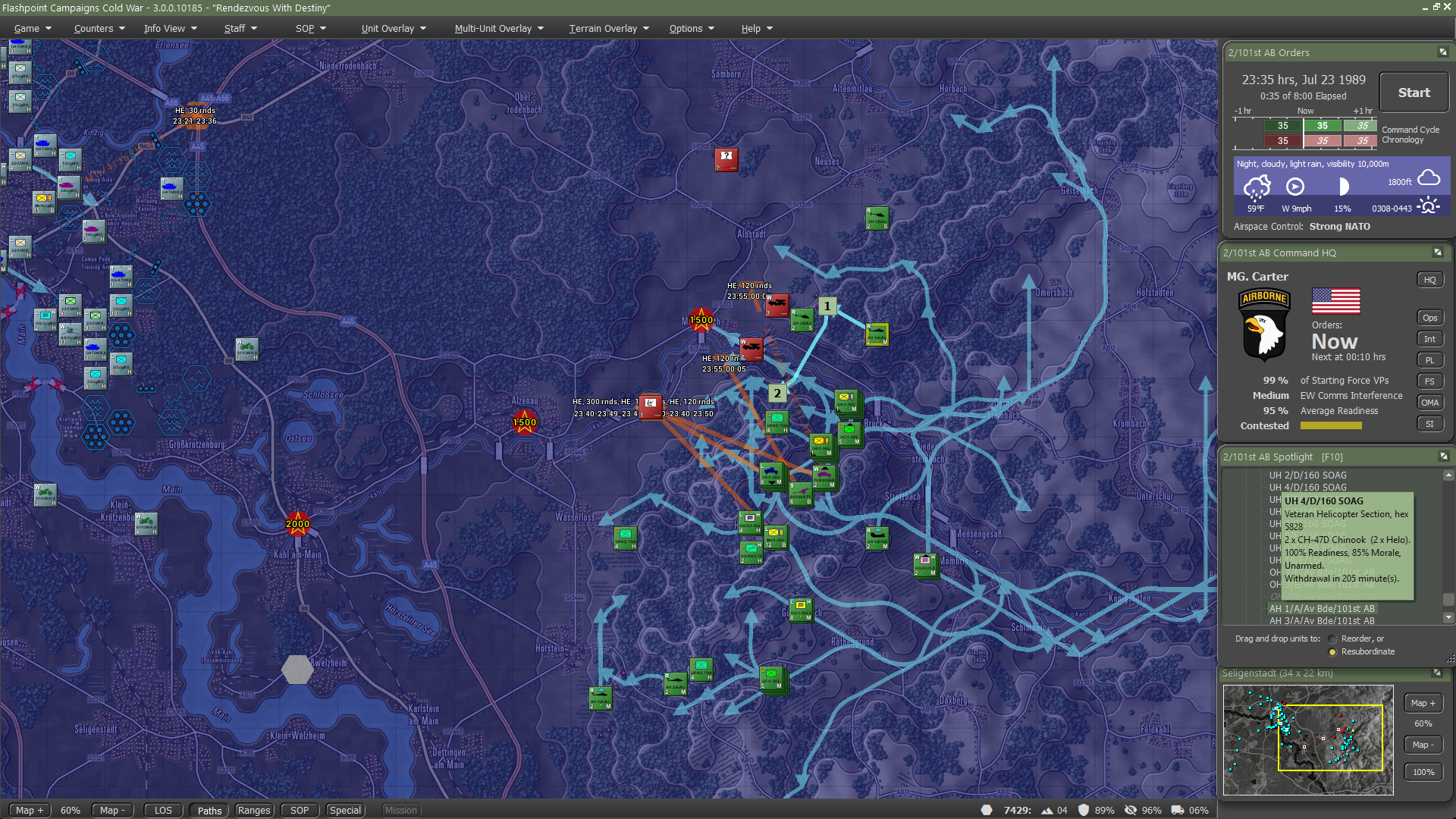
Task: Click the United States flag icon
Action: (x=1335, y=300)
